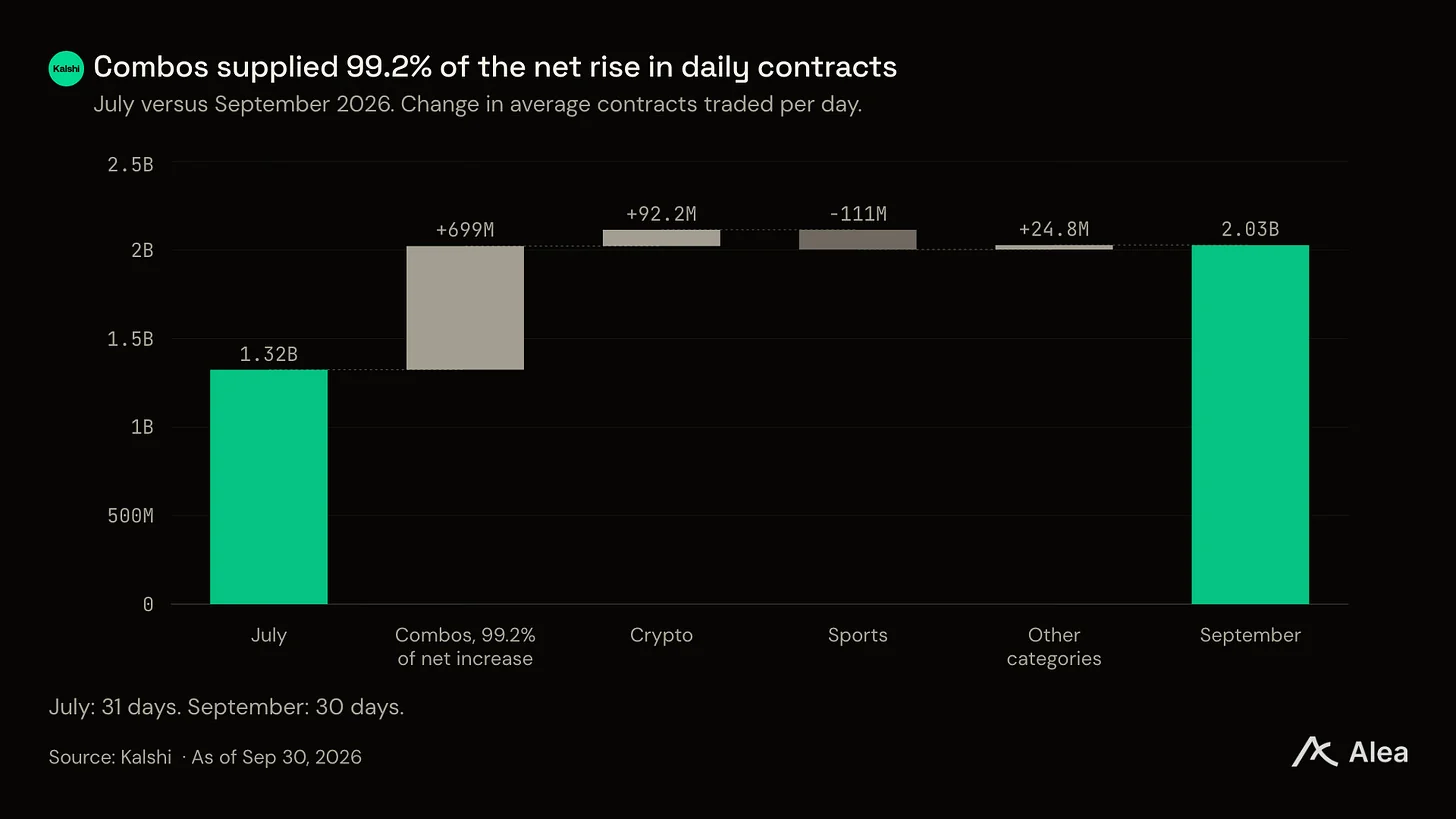Click the 1.32B value label
The image size is (1456, 819).
click(269, 354)
